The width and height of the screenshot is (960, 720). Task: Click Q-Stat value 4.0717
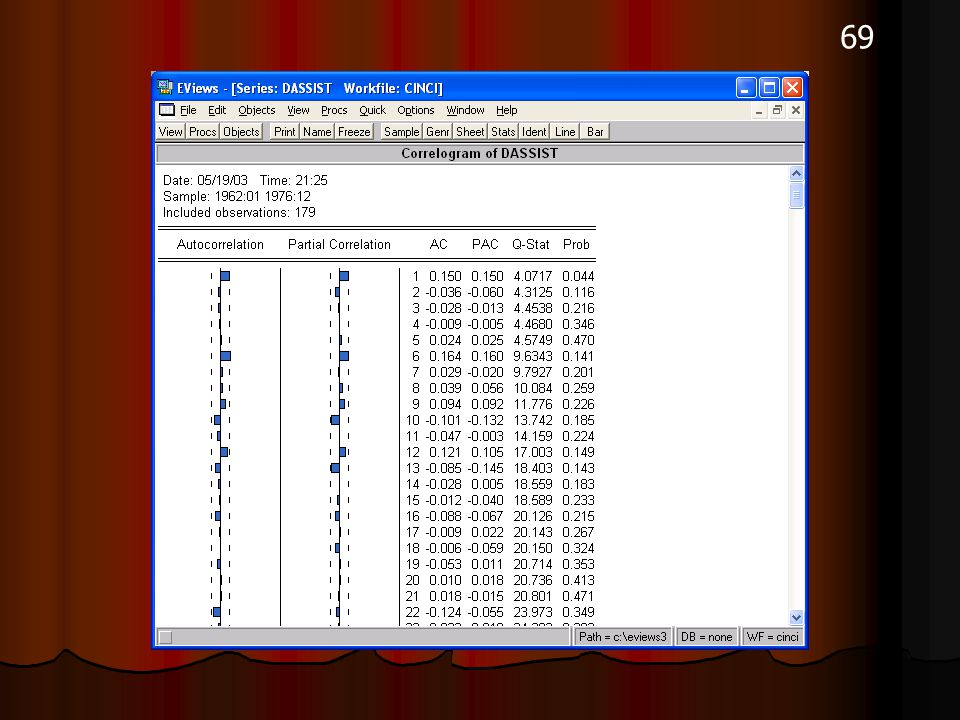point(533,276)
